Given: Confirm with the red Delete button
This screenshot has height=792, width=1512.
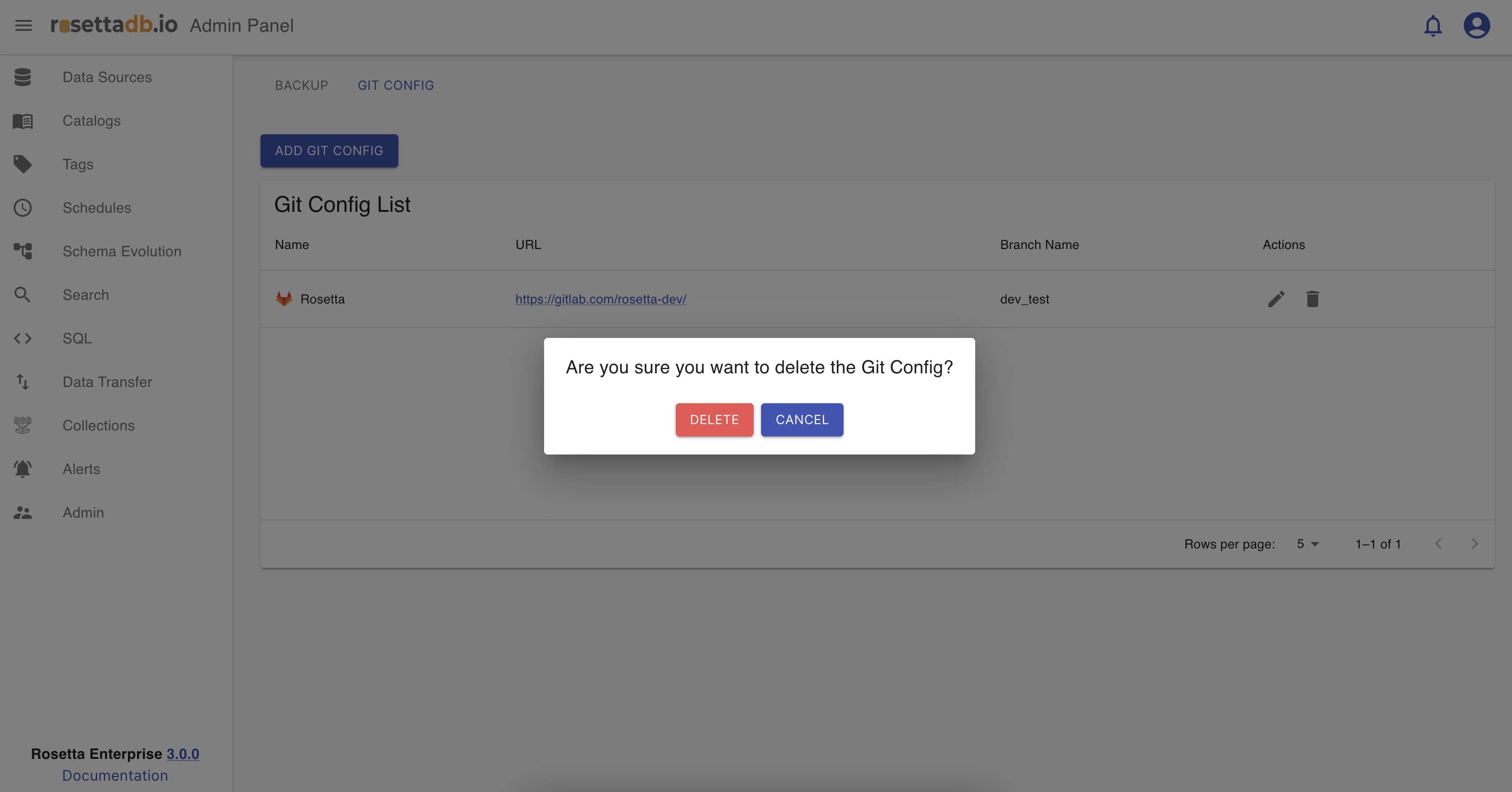Looking at the screenshot, I should 714,420.
